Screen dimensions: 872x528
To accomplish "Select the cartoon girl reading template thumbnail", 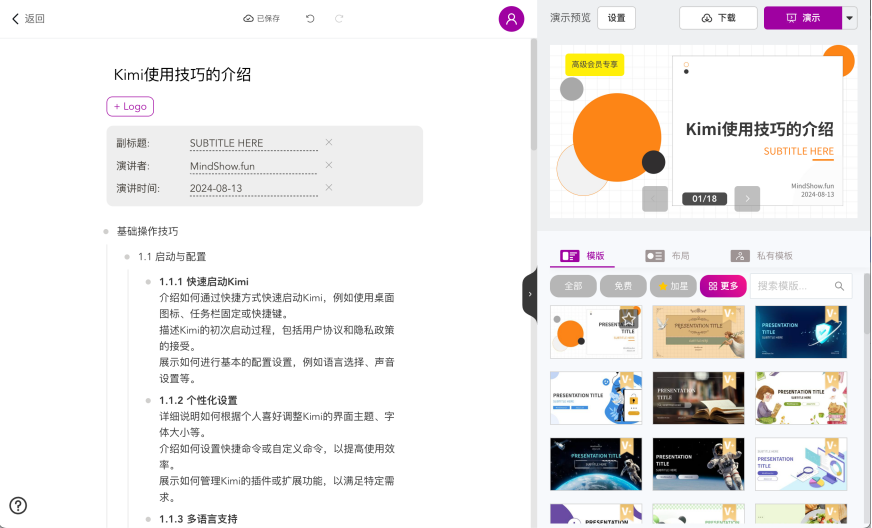I will (801, 398).
